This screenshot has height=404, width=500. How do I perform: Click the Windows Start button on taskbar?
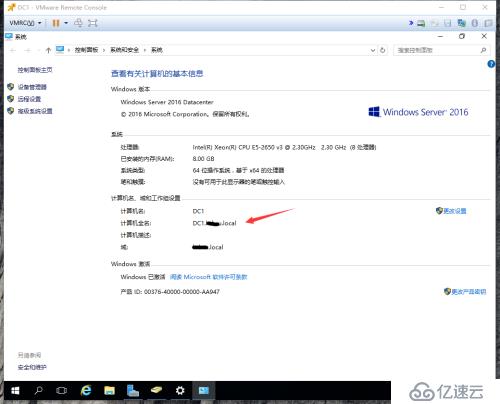[x=15, y=391]
